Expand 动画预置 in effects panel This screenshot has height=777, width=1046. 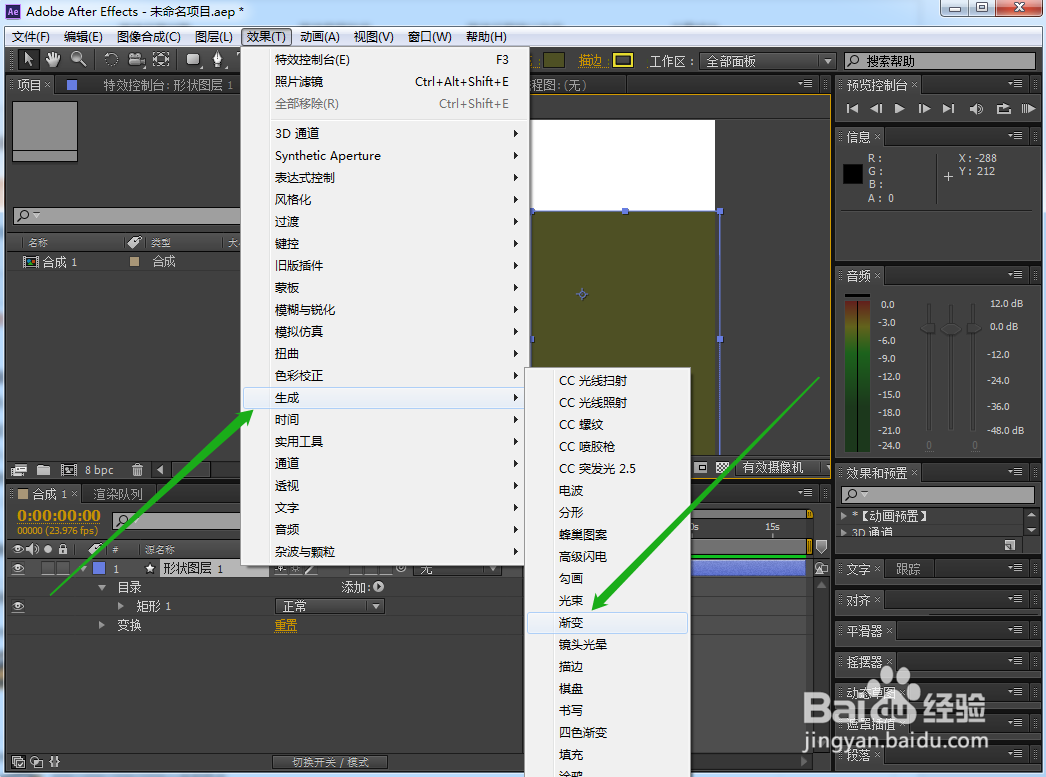(844, 516)
